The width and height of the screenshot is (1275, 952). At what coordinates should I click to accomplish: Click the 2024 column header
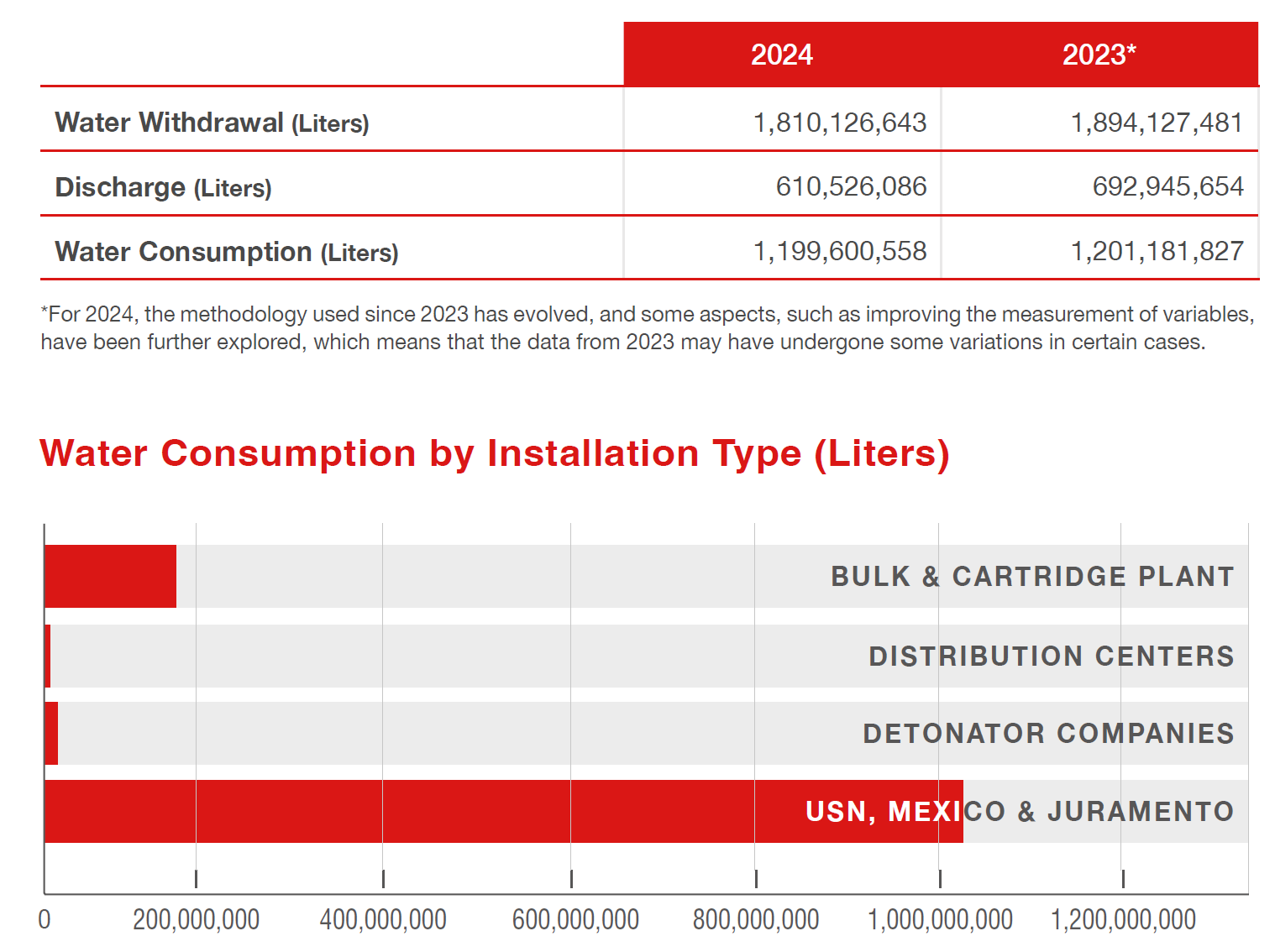(781, 55)
